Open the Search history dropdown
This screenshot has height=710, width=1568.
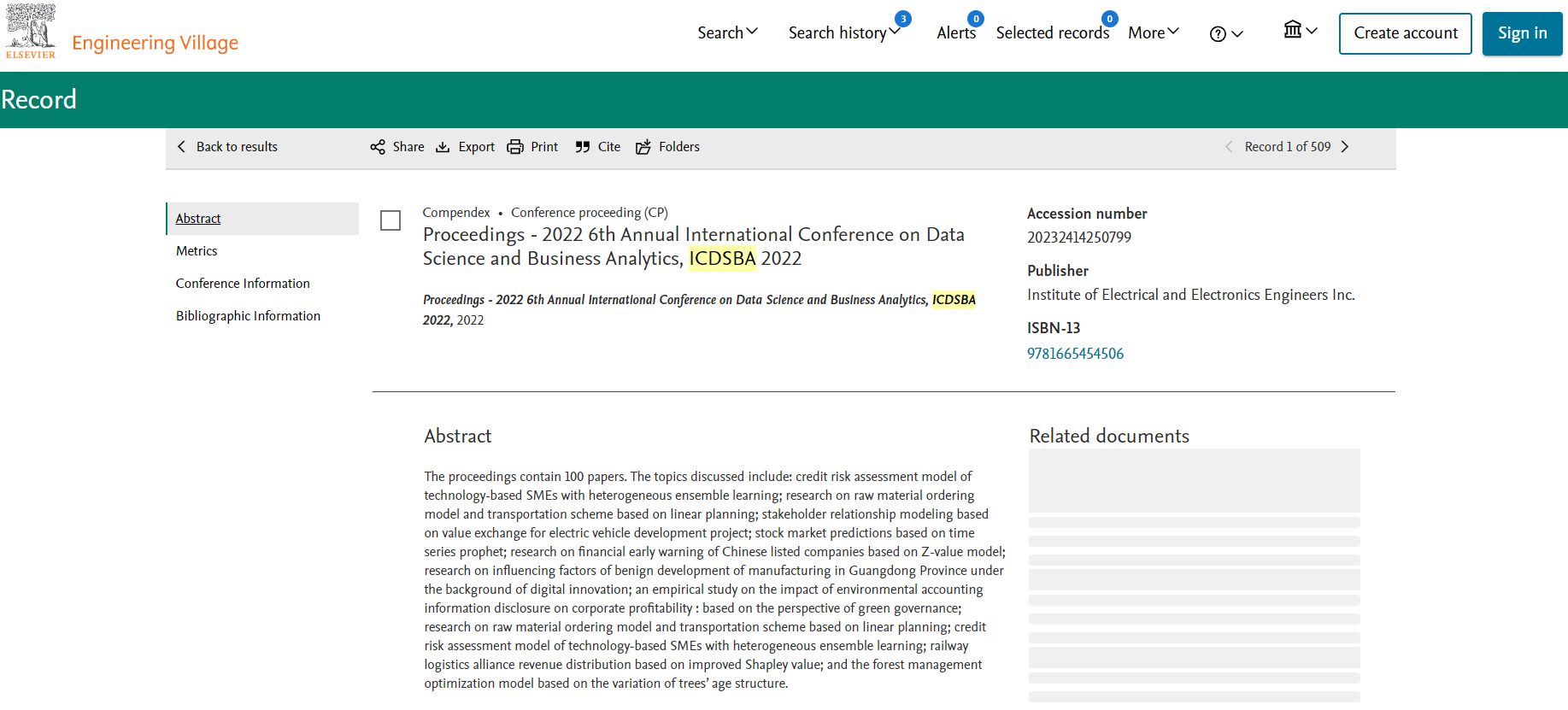coord(844,32)
